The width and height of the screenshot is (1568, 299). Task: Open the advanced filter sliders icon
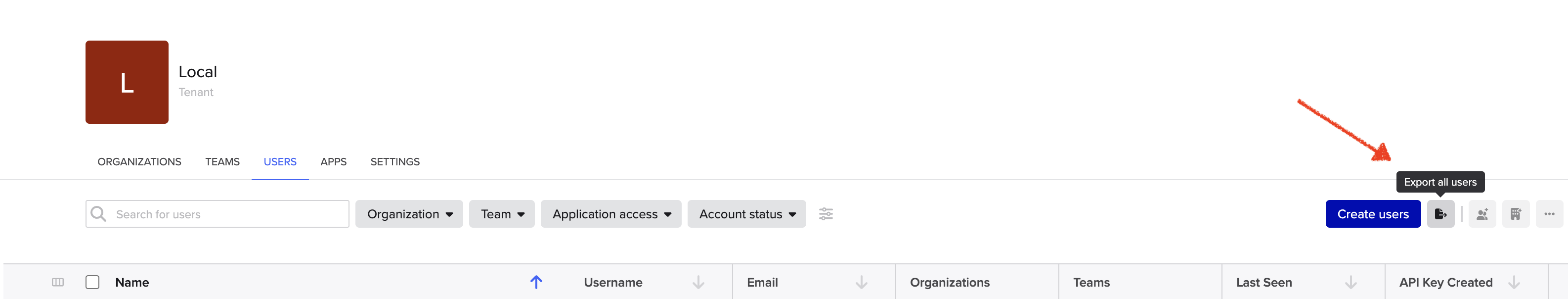pyautogui.click(x=826, y=214)
